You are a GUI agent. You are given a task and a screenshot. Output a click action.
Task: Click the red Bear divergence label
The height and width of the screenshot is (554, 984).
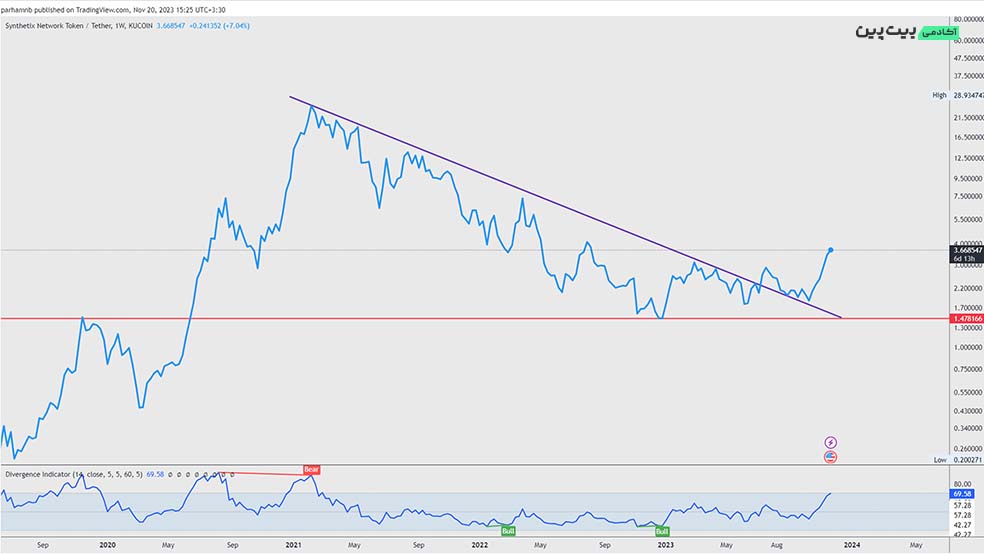311,469
